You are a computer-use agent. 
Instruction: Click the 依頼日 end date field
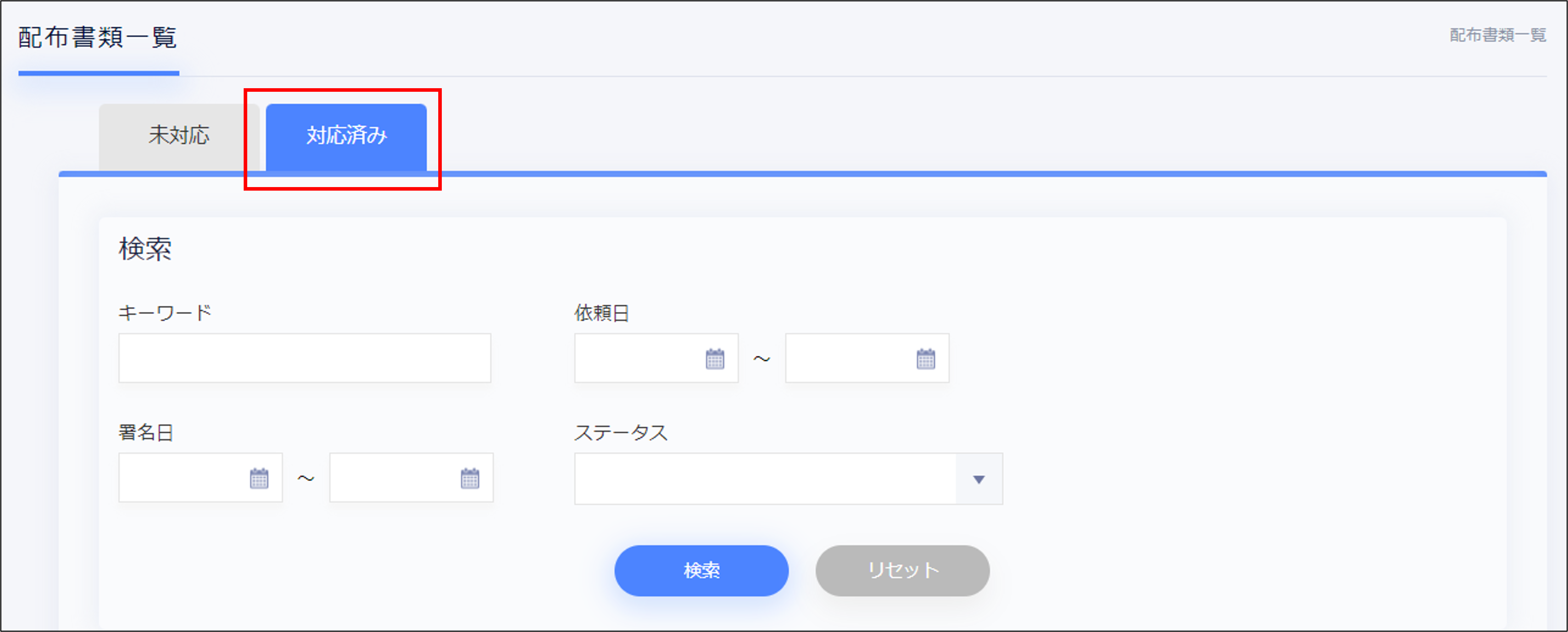tap(867, 358)
